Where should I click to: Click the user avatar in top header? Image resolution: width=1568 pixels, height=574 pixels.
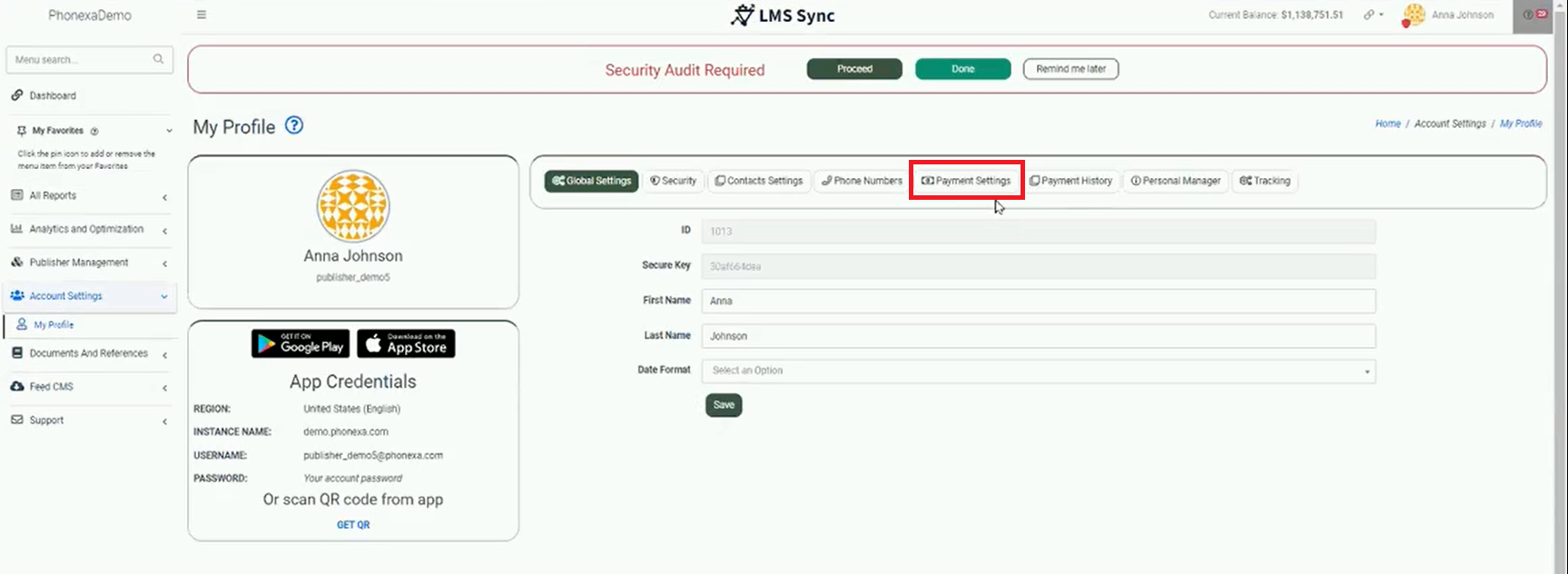pyautogui.click(x=1413, y=15)
